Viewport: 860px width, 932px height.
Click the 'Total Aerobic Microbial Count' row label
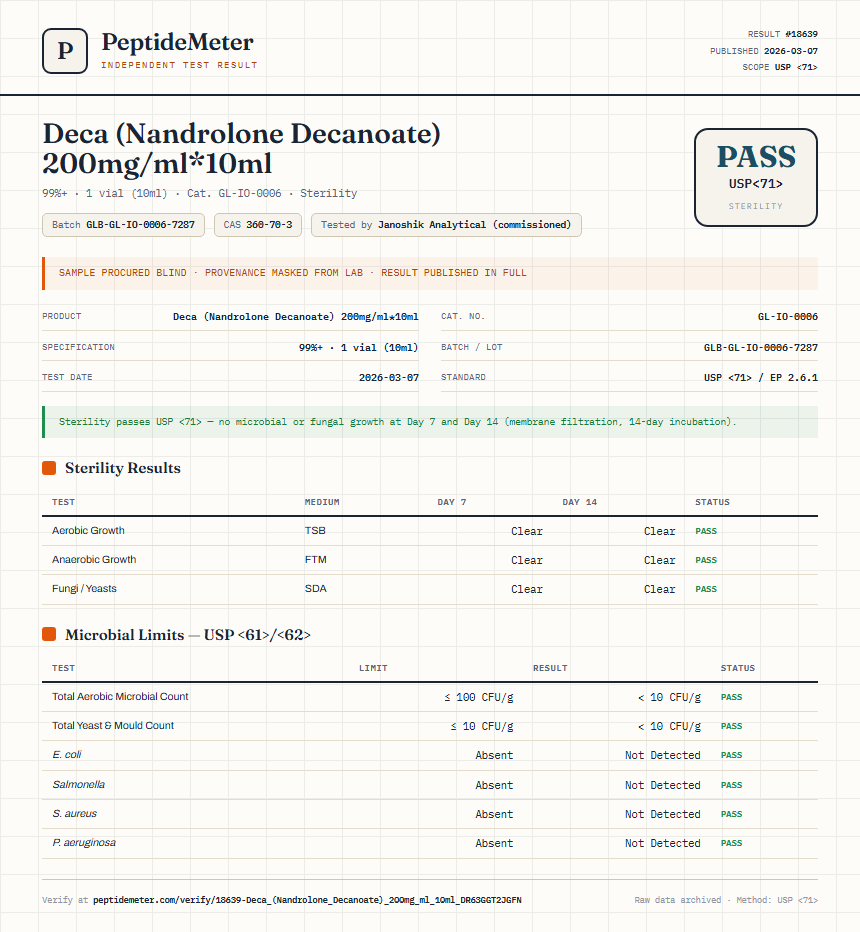[120, 697]
